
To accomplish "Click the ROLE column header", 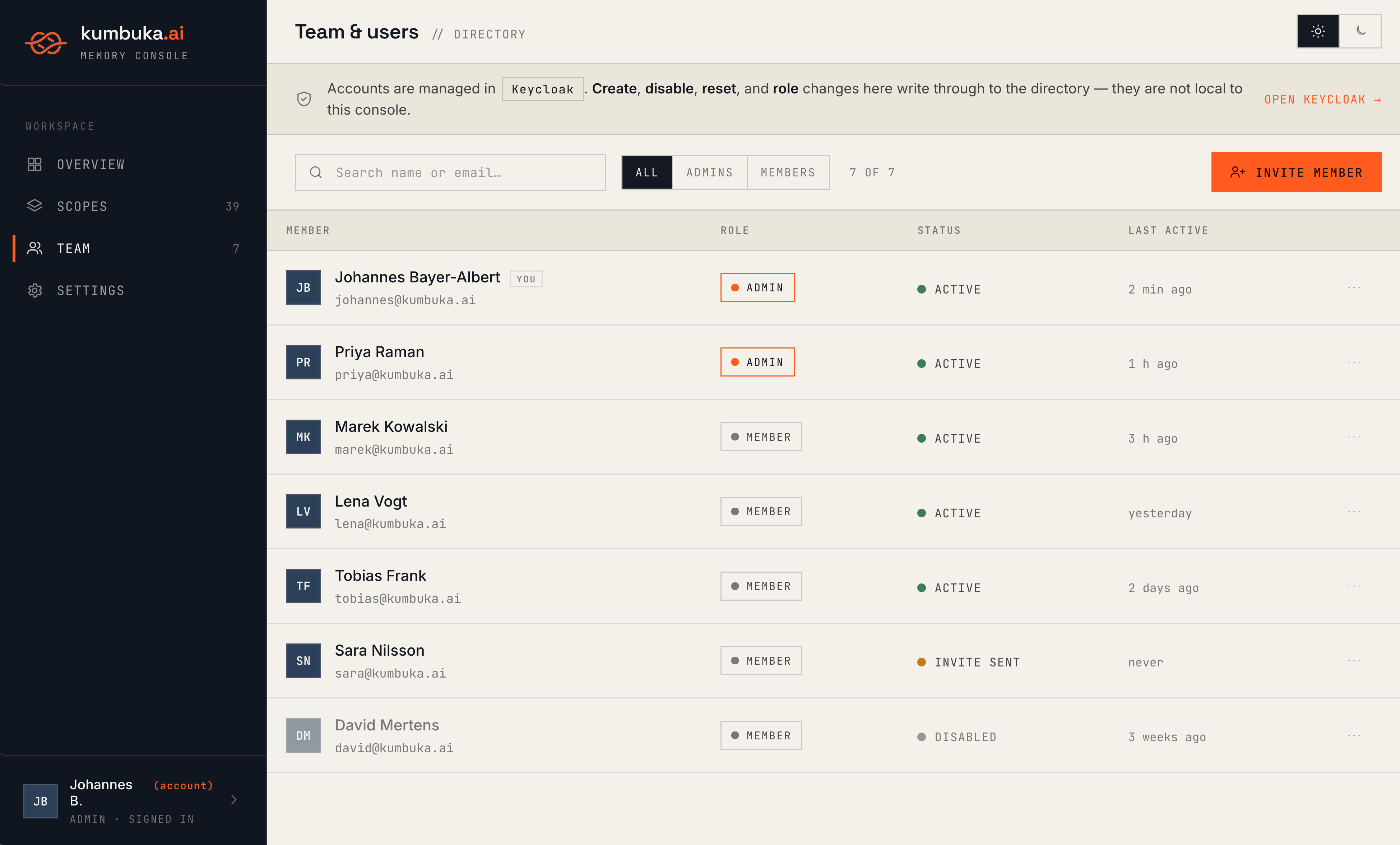I will 735,230.
